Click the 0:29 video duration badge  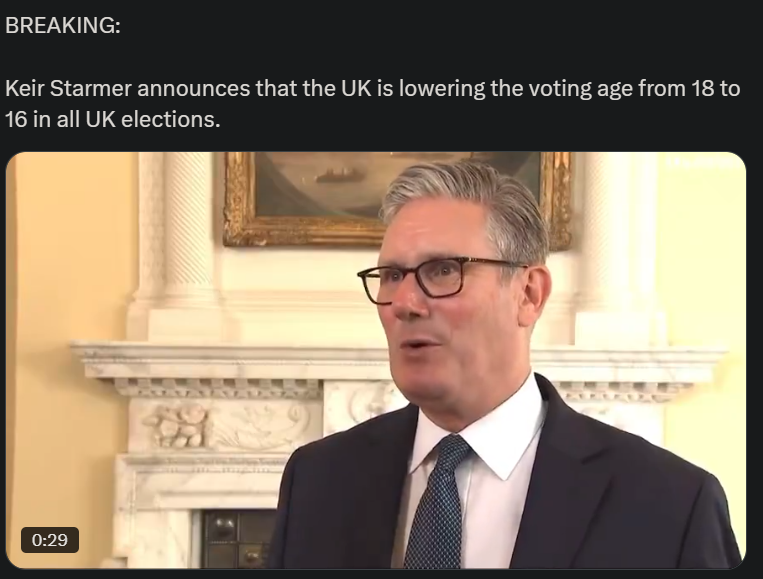point(50,540)
